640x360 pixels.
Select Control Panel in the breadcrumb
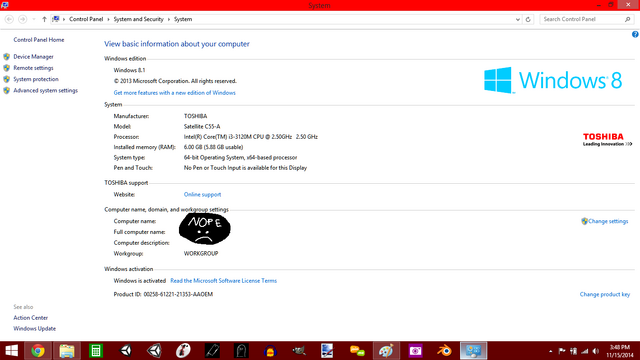tap(86, 19)
